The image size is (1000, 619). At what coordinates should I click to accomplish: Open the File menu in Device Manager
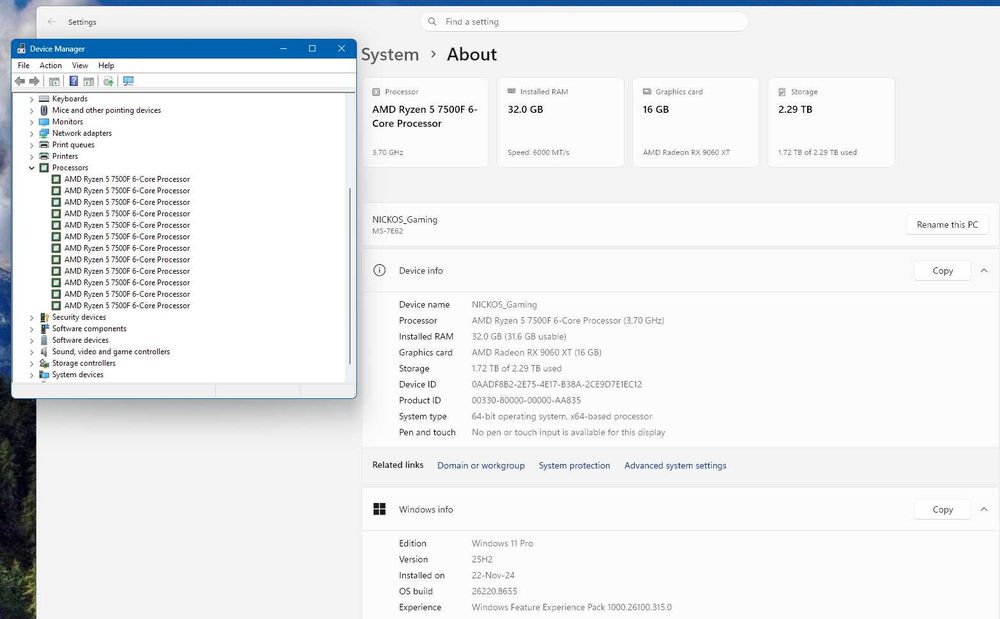tap(24, 66)
